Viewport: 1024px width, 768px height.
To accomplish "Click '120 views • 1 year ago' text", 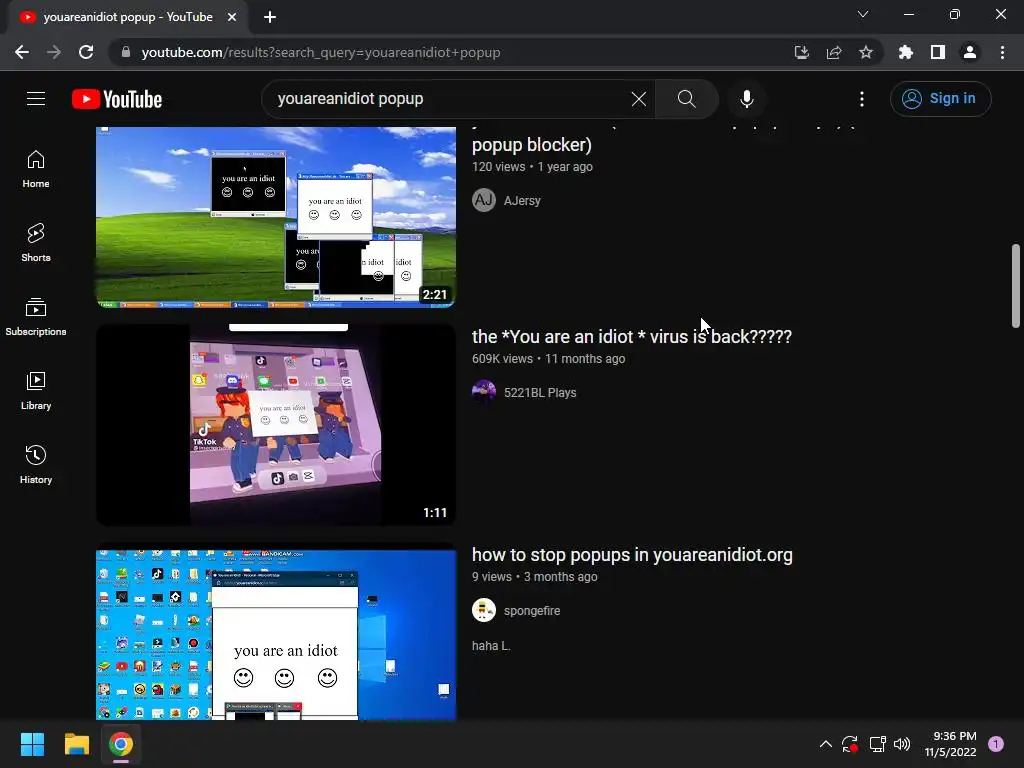I will (x=532, y=167).
